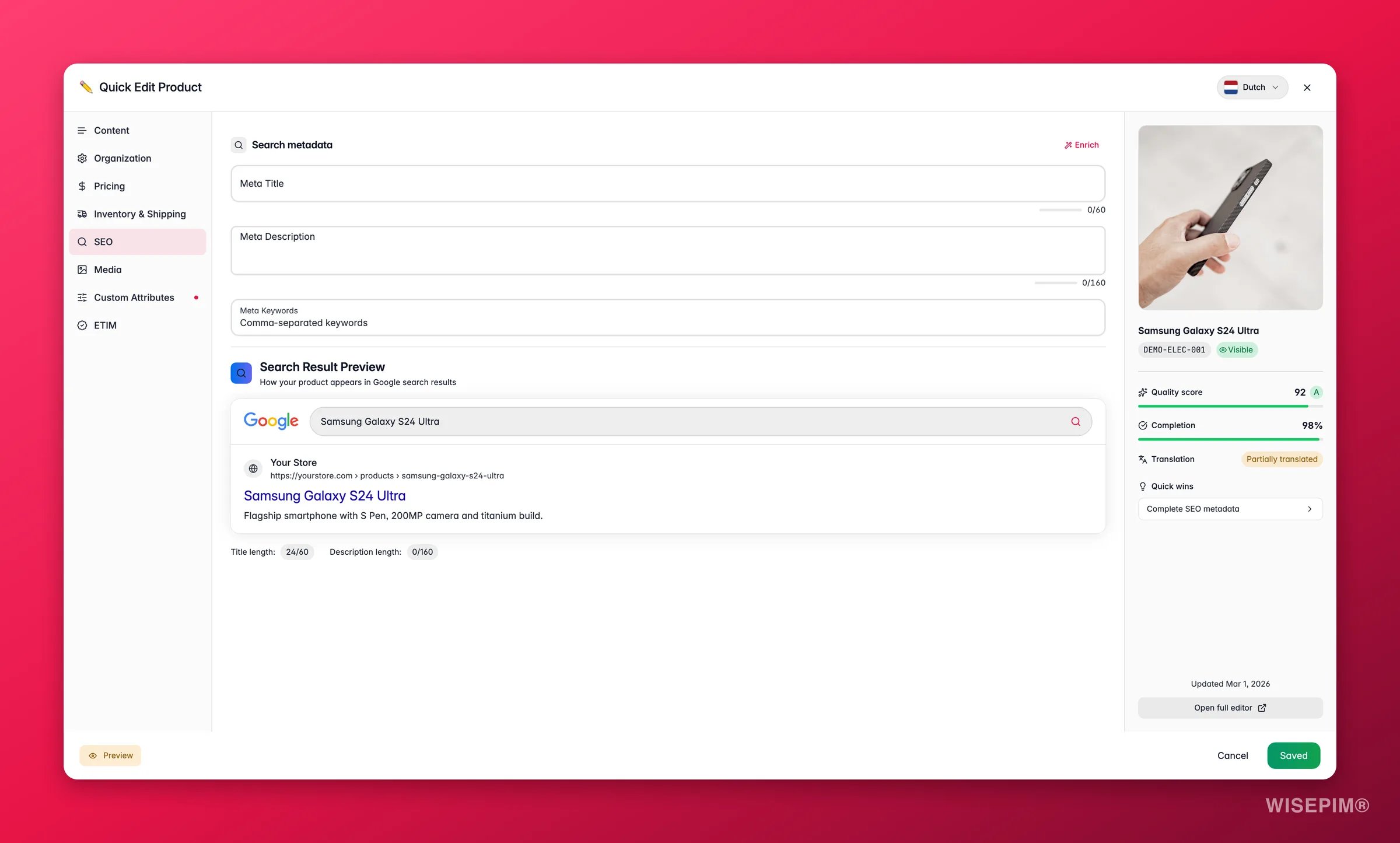Click the Pricing dollar icon
Screen dimensions: 1400x843
pyautogui.click(x=82, y=186)
